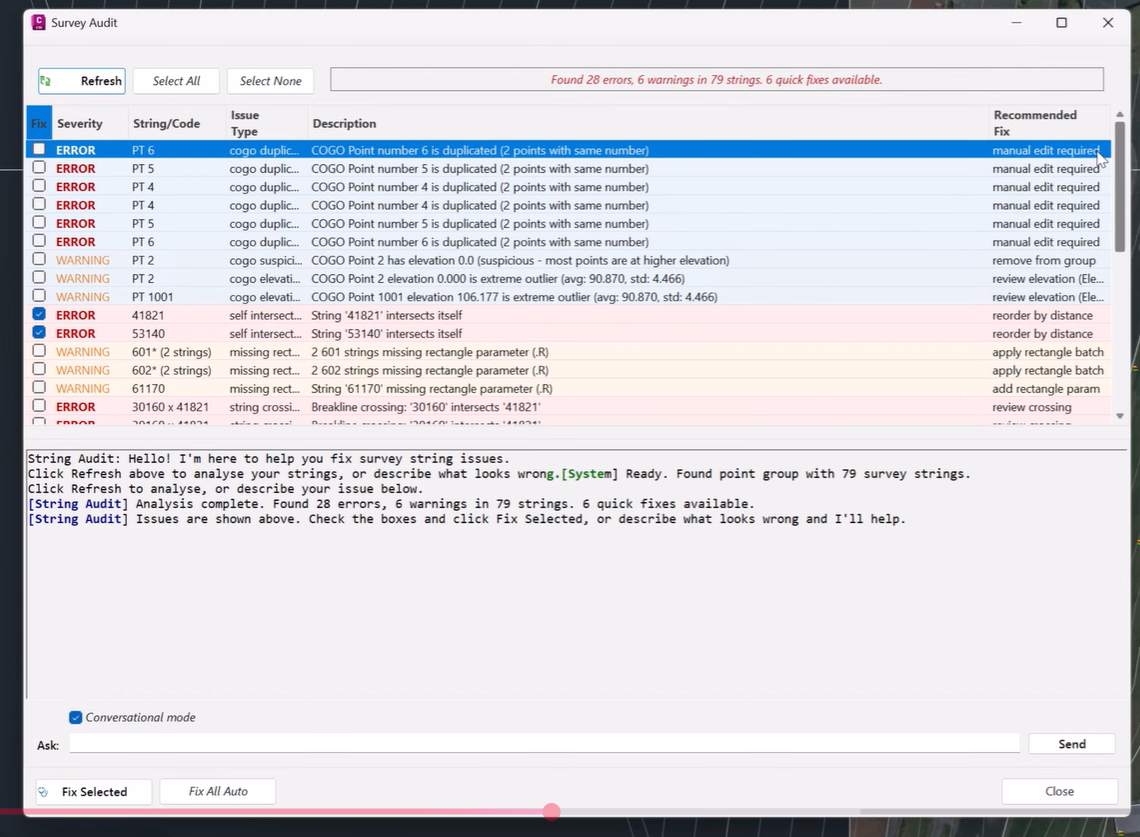Click the green refresh arrows icon

[x=46, y=81]
